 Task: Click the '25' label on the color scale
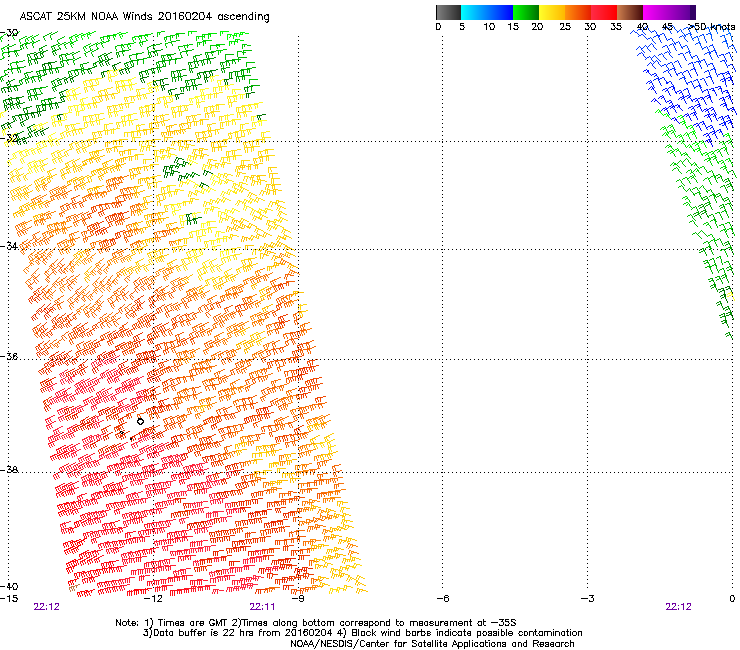click(x=565, y=27)
